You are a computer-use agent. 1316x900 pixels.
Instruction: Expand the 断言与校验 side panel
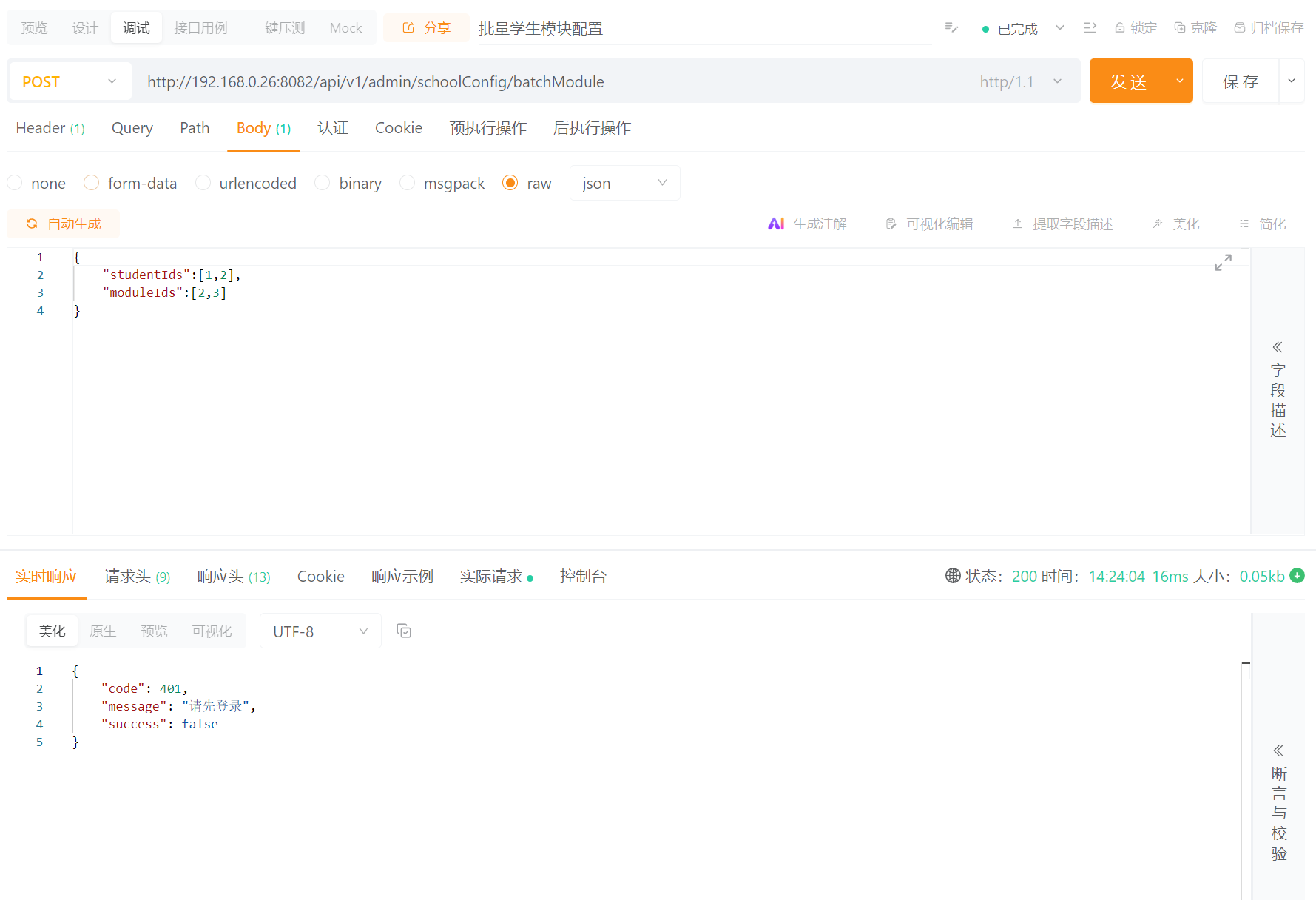[1279, 802]
